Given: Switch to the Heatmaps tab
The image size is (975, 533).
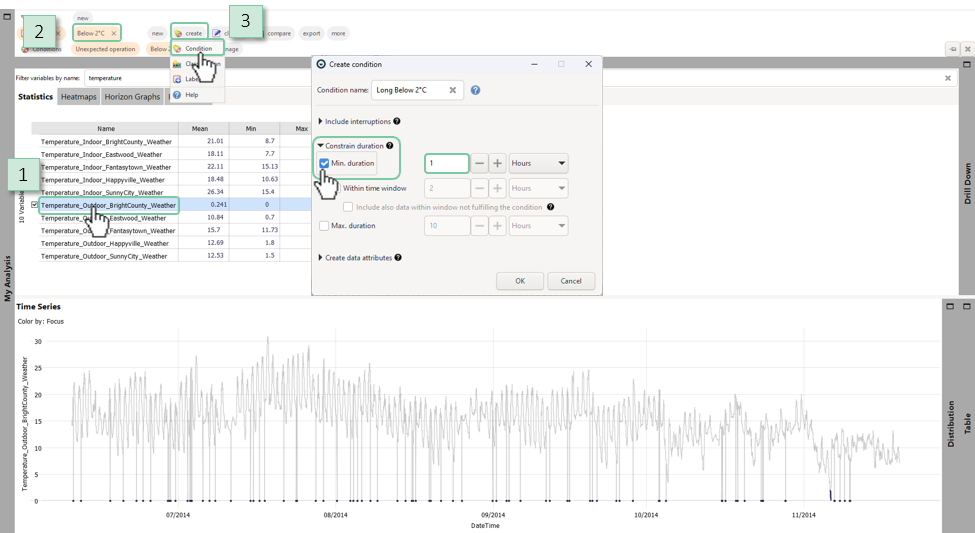Looking at the screenshot, I should [78, 97].
